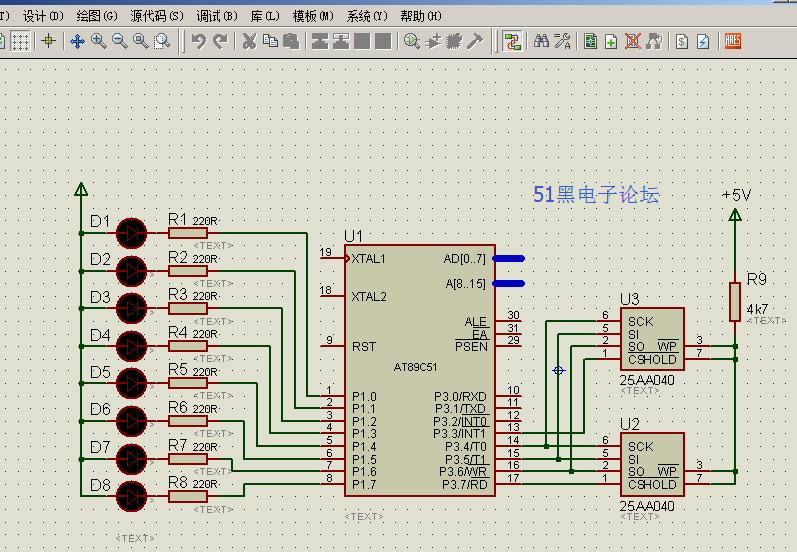Click the make device icon
Image resolution: width=797 pixels, height=552 pixels.
434,41
